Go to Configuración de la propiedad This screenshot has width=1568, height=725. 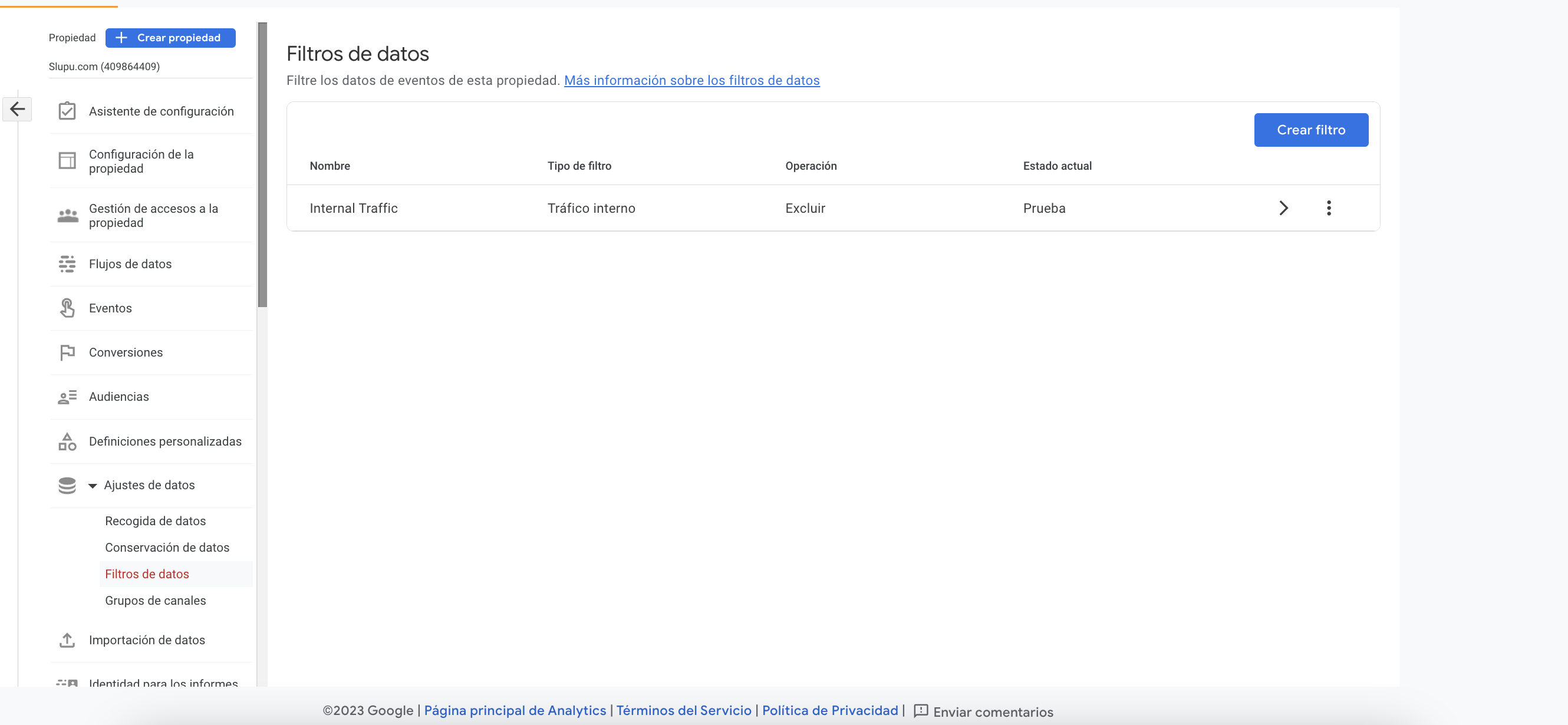click(x=151, y=162)
